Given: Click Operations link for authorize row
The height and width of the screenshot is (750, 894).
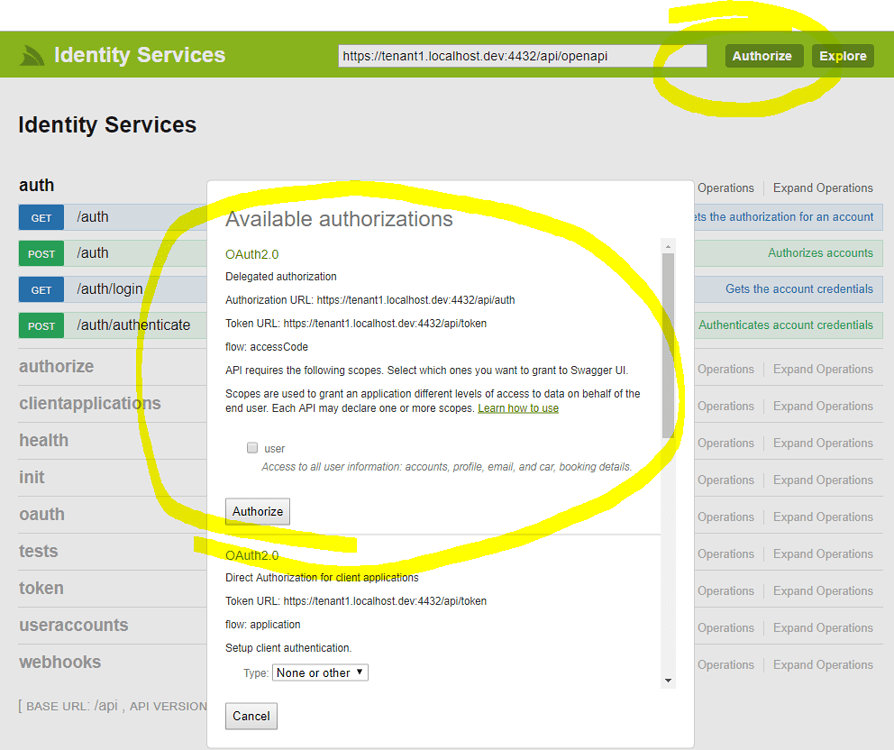Looking at the screenshot, I should [x=725, y=370].
